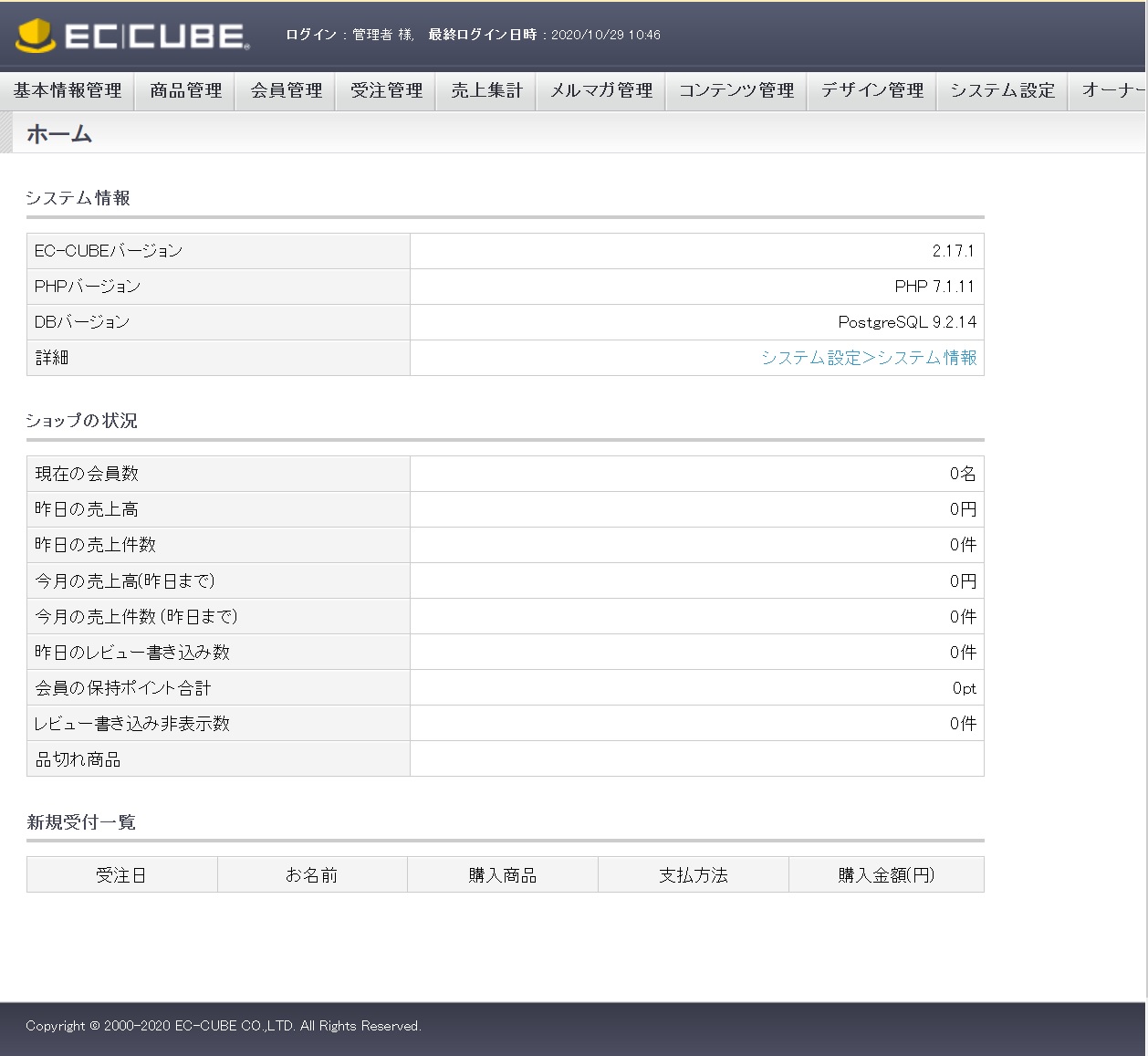Click the 購入商品 column header
1148x1056 pixels.
click(503, 874)
